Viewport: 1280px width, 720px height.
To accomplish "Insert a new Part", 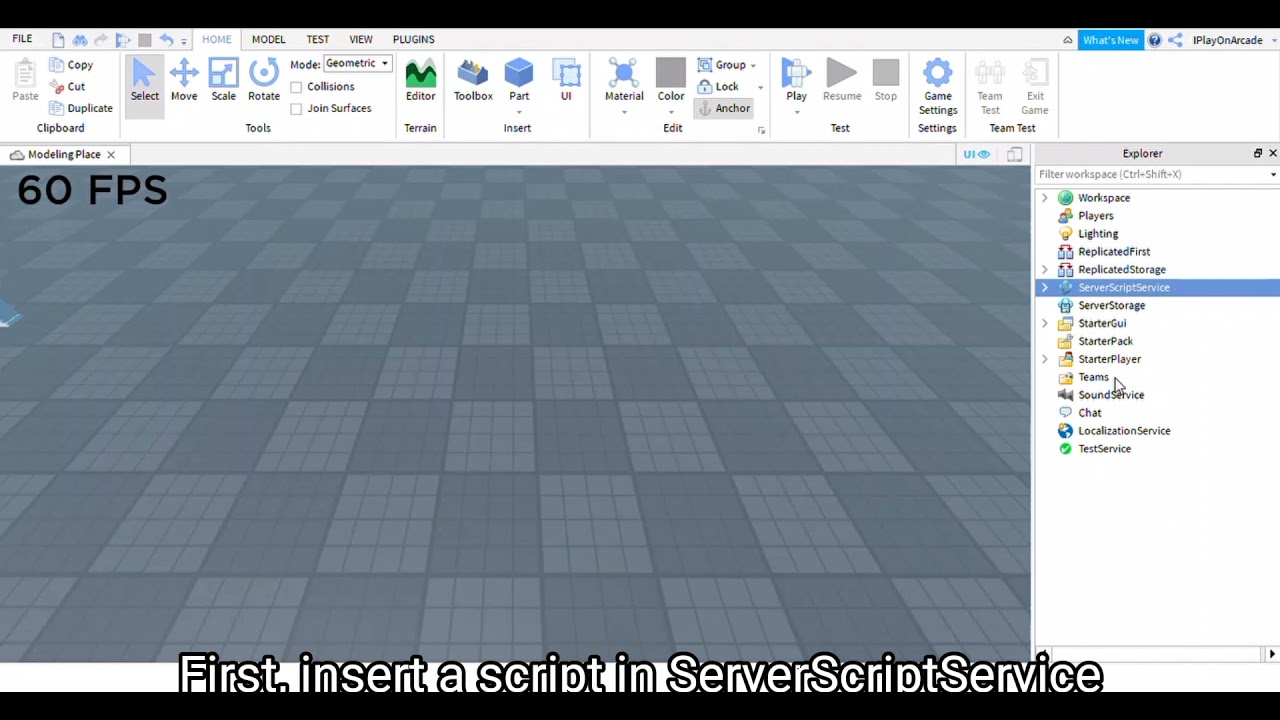I will tap(519, 80).
